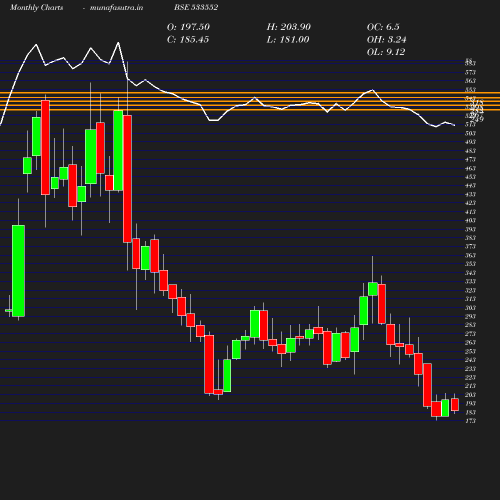Click the munafasutra.in site label

point(116,7)
